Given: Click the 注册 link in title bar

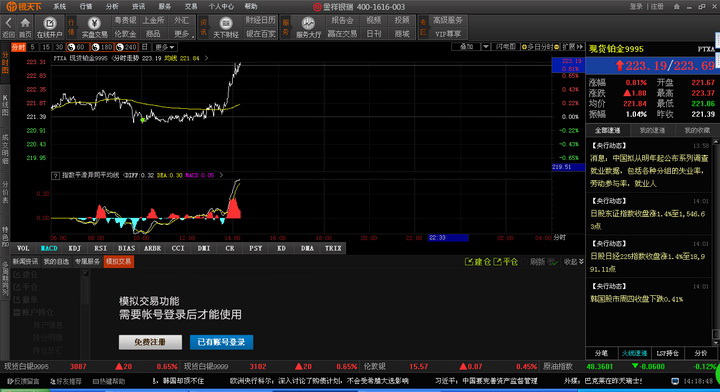Looking at the screenshot, I should 657,6.
